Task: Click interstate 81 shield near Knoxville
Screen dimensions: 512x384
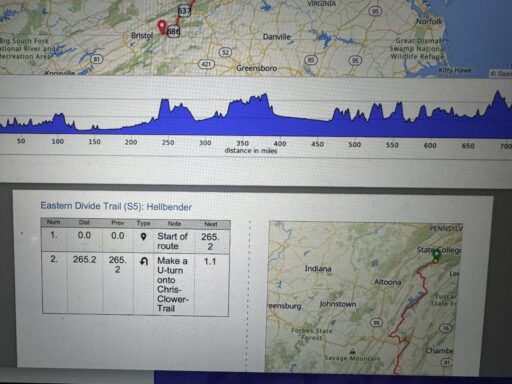Action: 97,59
